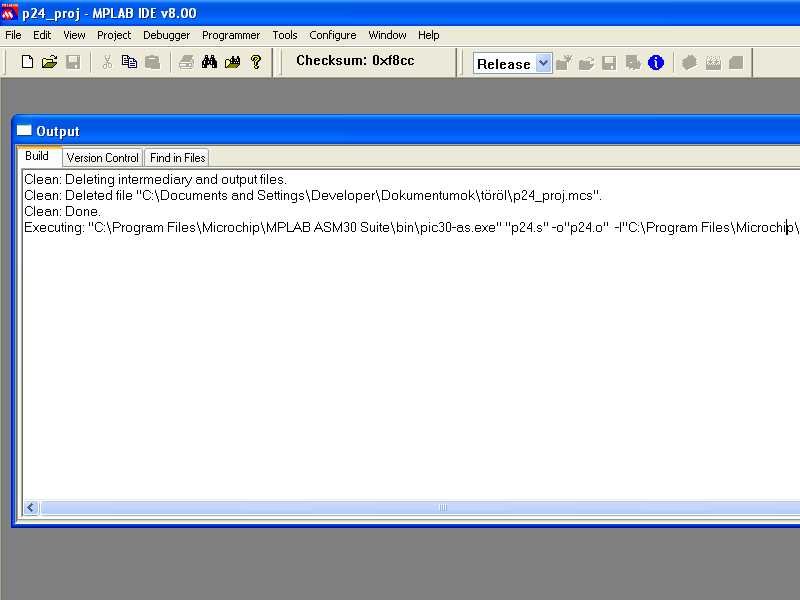Viewport: 800px width, 600px height.
Task: Open the Project menu
Action: (x=114, y=35)
